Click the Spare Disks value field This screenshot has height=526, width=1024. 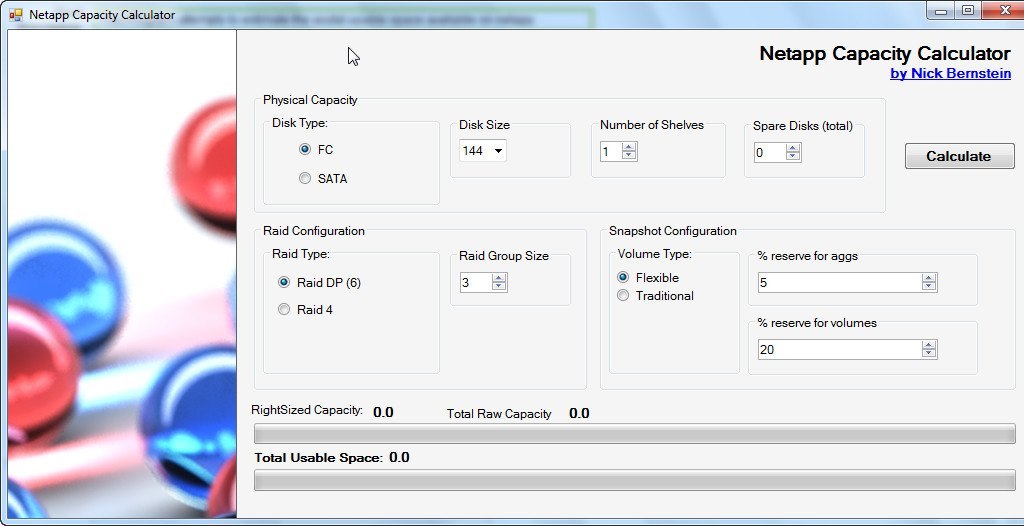(770, 153)
